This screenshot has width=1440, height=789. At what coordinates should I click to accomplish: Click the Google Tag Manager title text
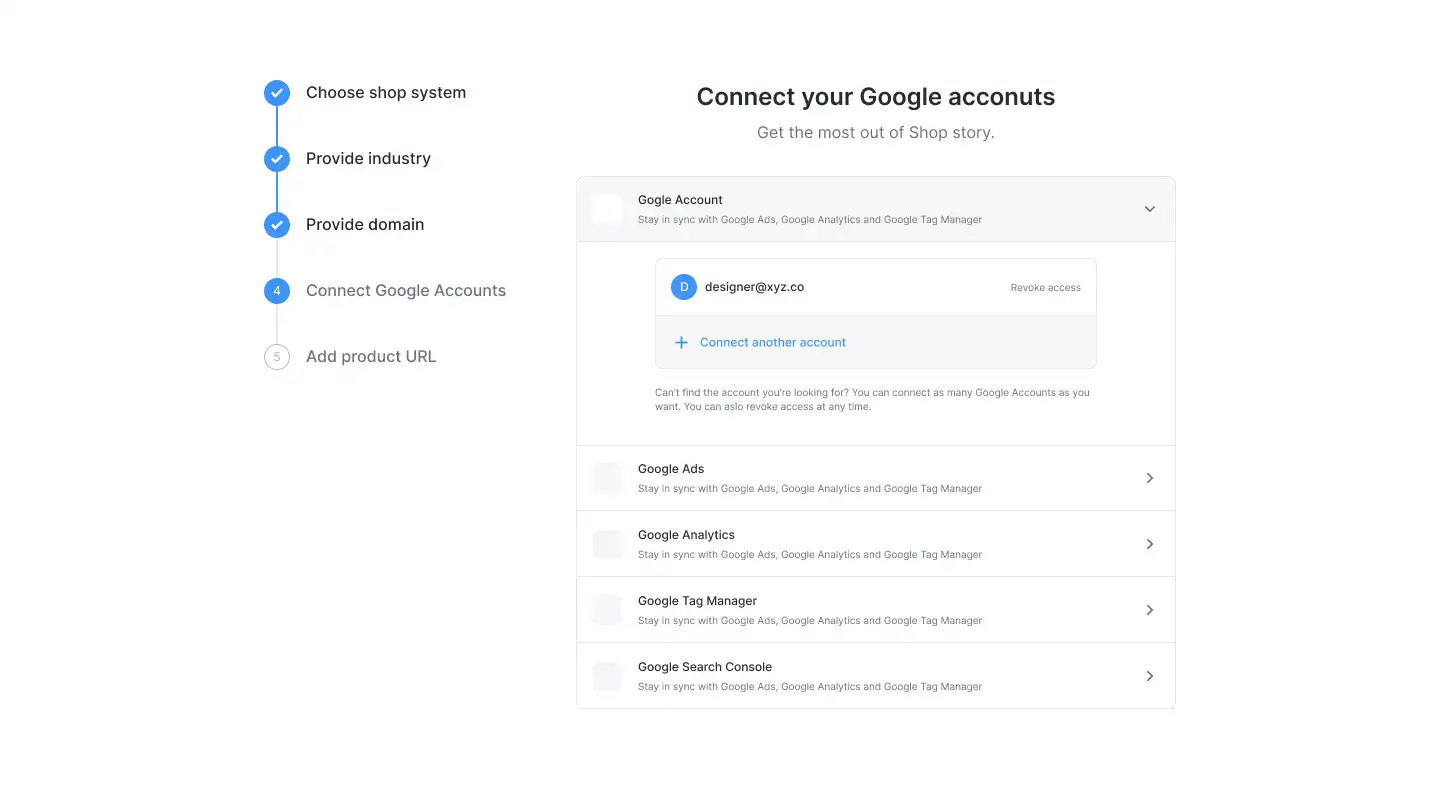(x=697, y=601)
